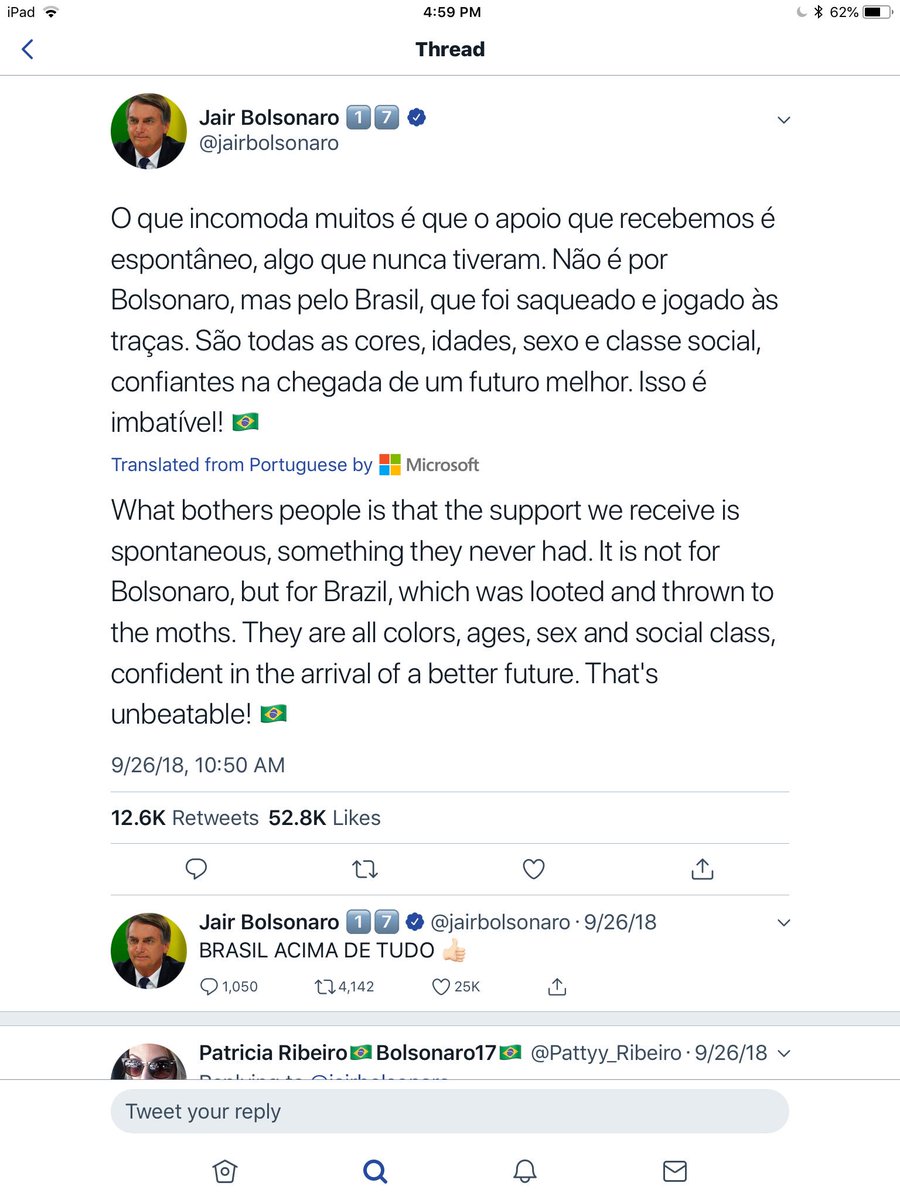Retweet the main tweet
This screenshot has width=900, height=1200.
pyautogui.click(x=365, y=869)
